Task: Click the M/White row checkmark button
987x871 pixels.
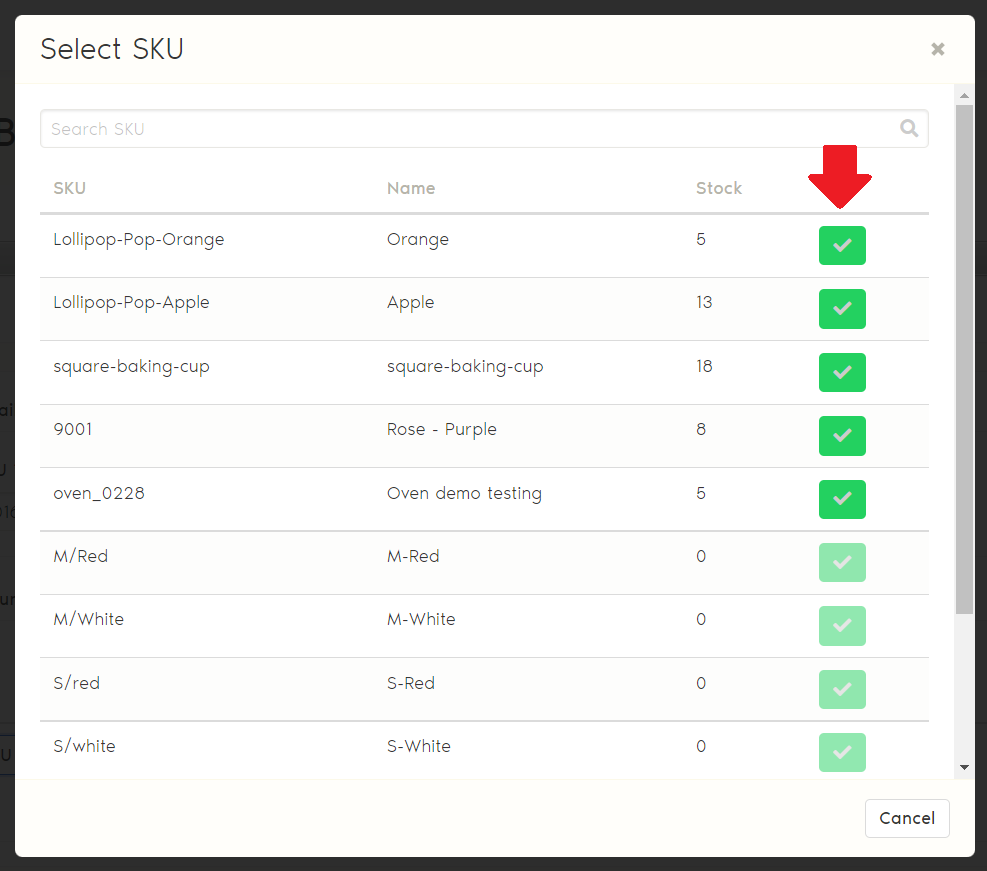Action: 842,626
